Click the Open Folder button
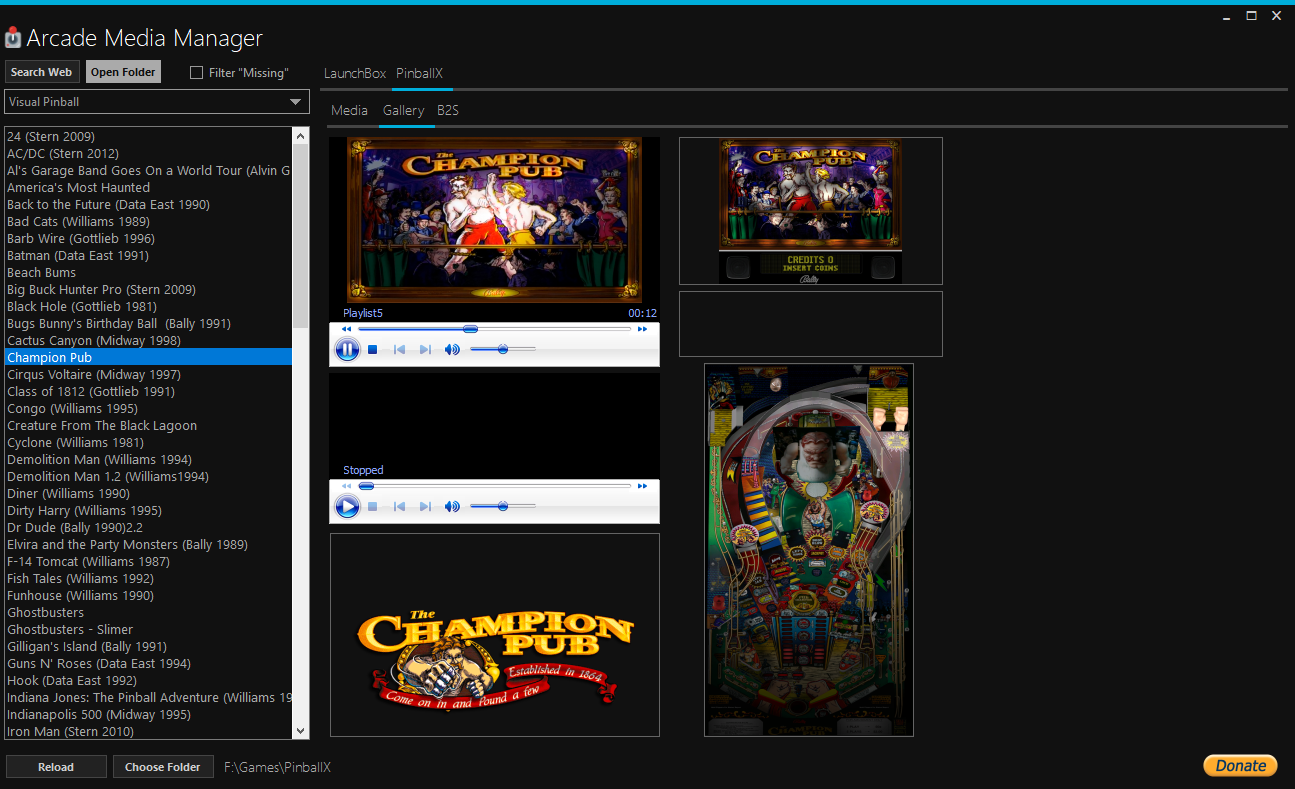The image size is (1295, 789). pos(124,72)
